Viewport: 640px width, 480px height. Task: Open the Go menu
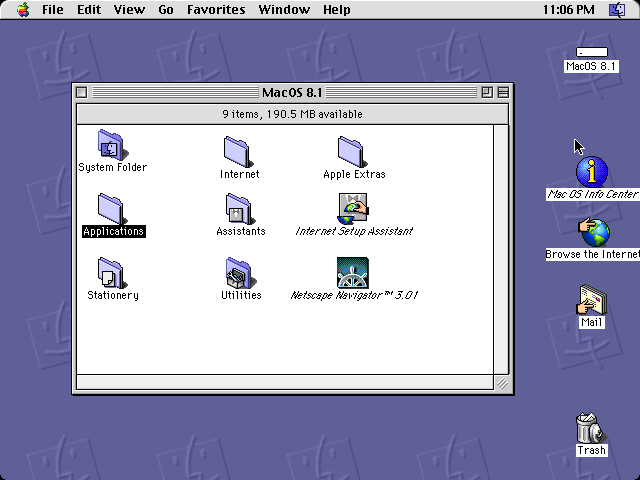(x=166, y=9)
